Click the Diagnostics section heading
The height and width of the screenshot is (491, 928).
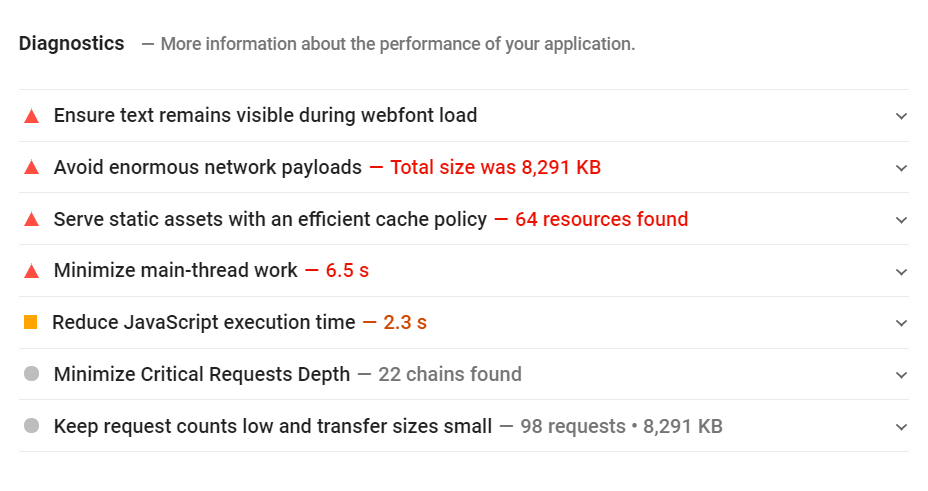tap(72, 44)
